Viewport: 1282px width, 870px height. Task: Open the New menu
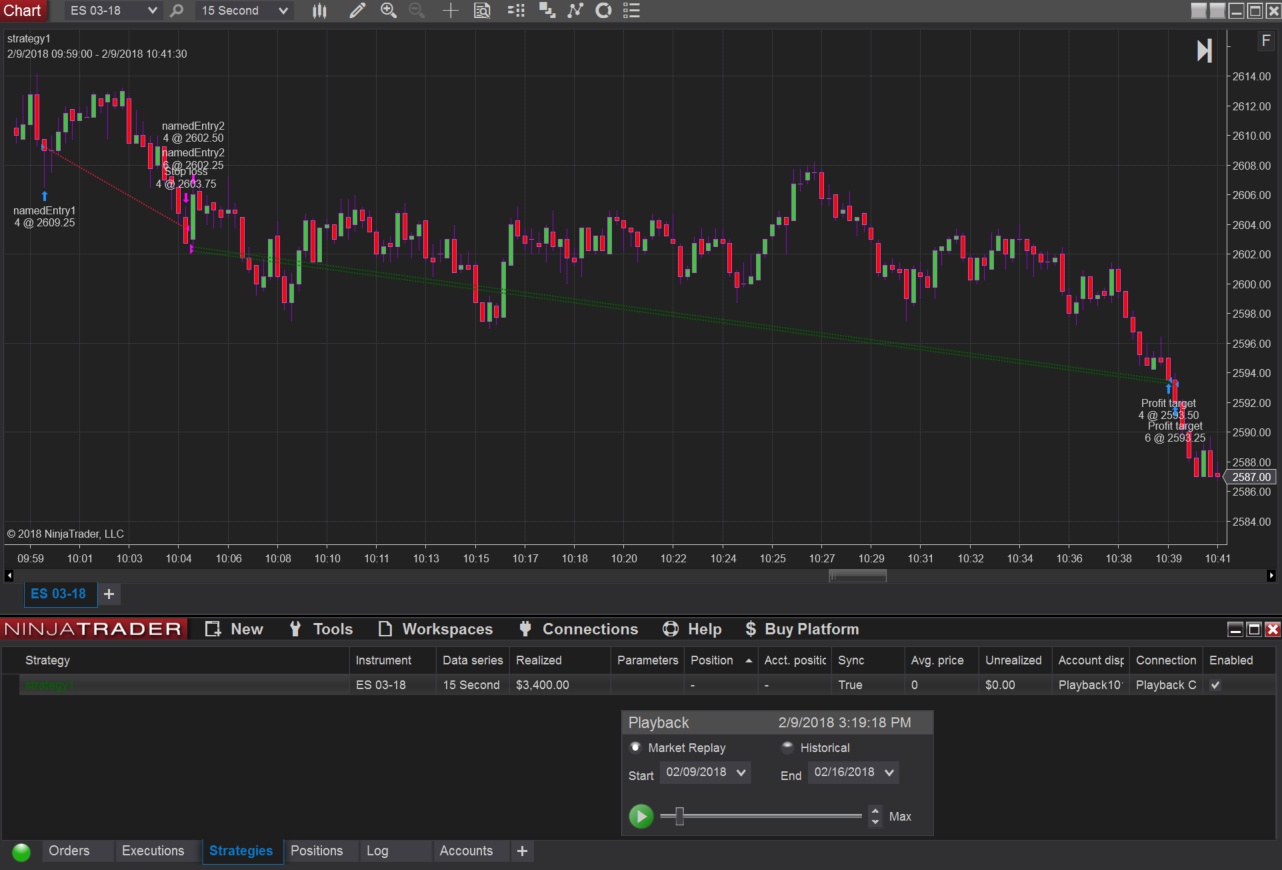tap(234, 629)
